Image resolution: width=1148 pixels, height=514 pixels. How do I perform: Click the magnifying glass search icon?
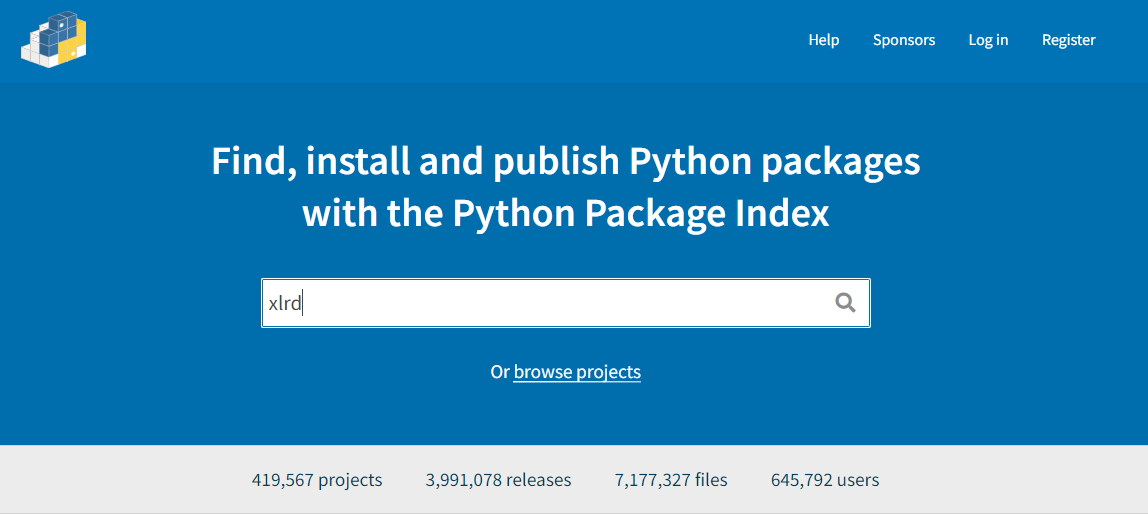click(x=845, y=302)
